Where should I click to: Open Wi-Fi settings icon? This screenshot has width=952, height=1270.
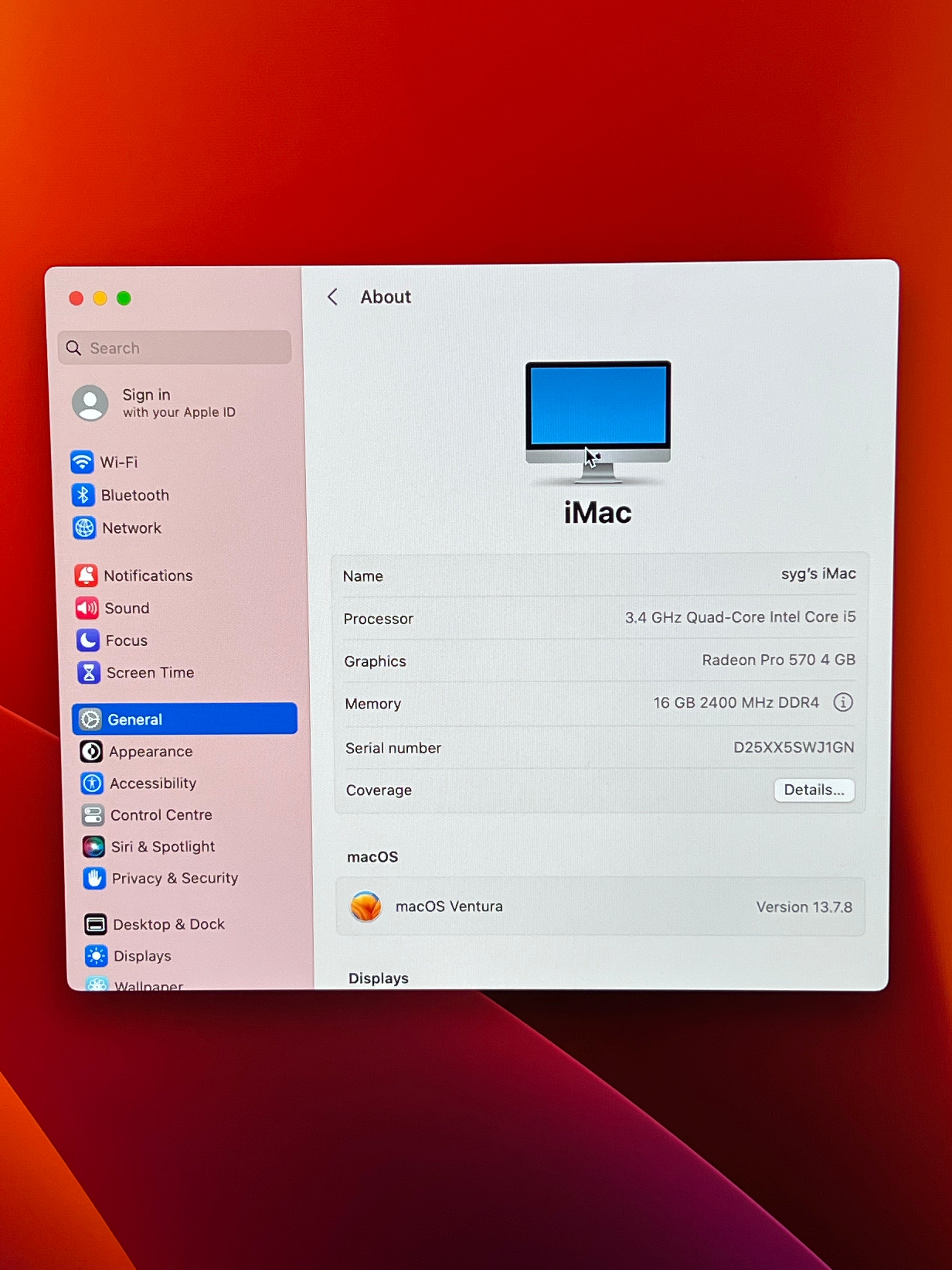point(82,462)
